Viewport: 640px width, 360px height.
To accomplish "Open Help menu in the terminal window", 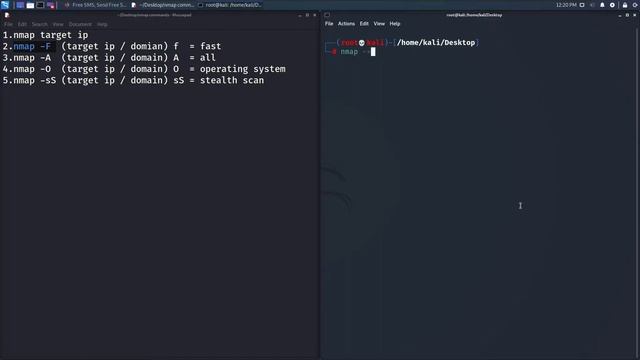I will [395, 24].
